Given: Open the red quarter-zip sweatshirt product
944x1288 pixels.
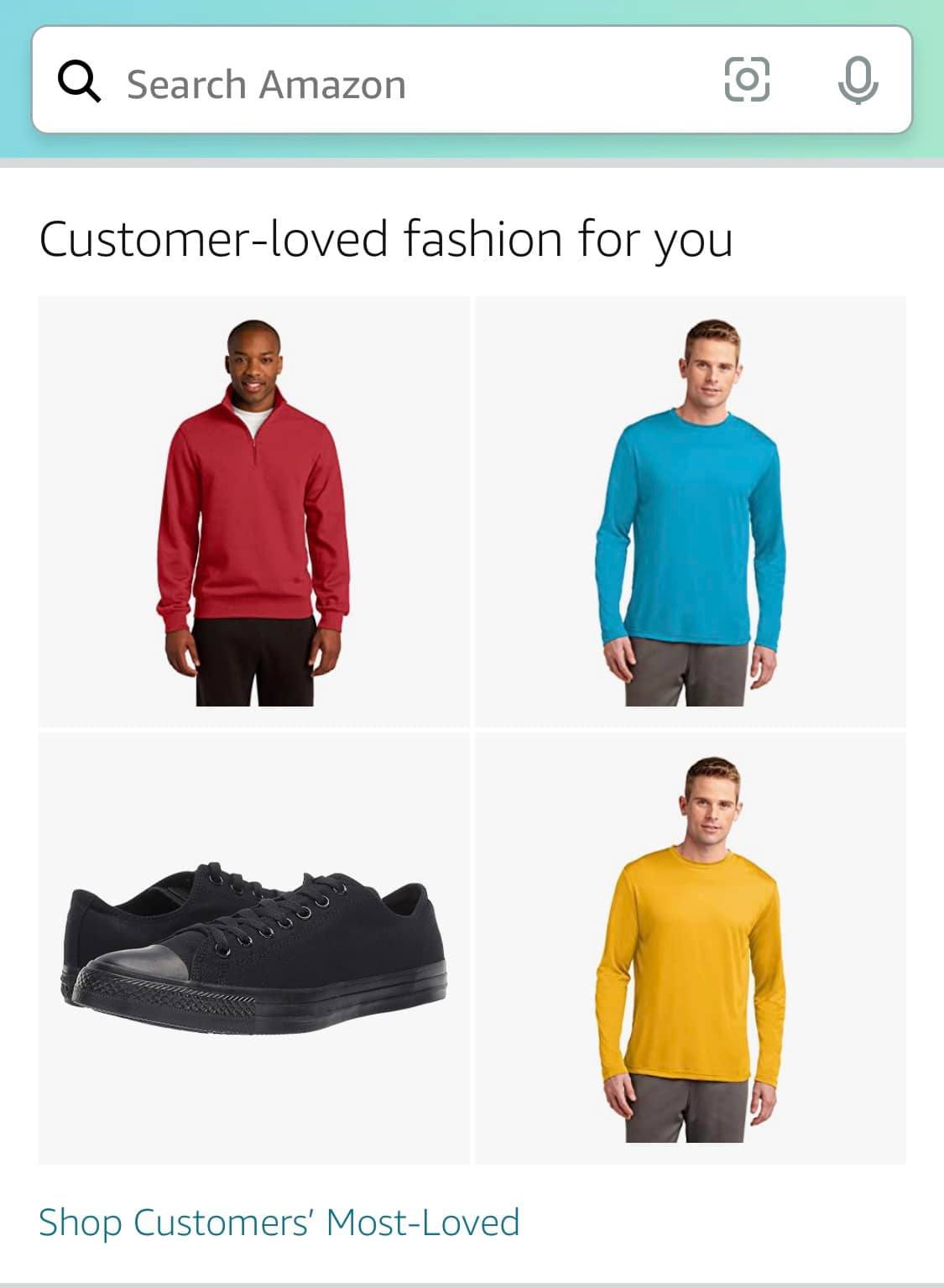Looking at the screenshot, I should pyautogui.click(x=253, y=512).
